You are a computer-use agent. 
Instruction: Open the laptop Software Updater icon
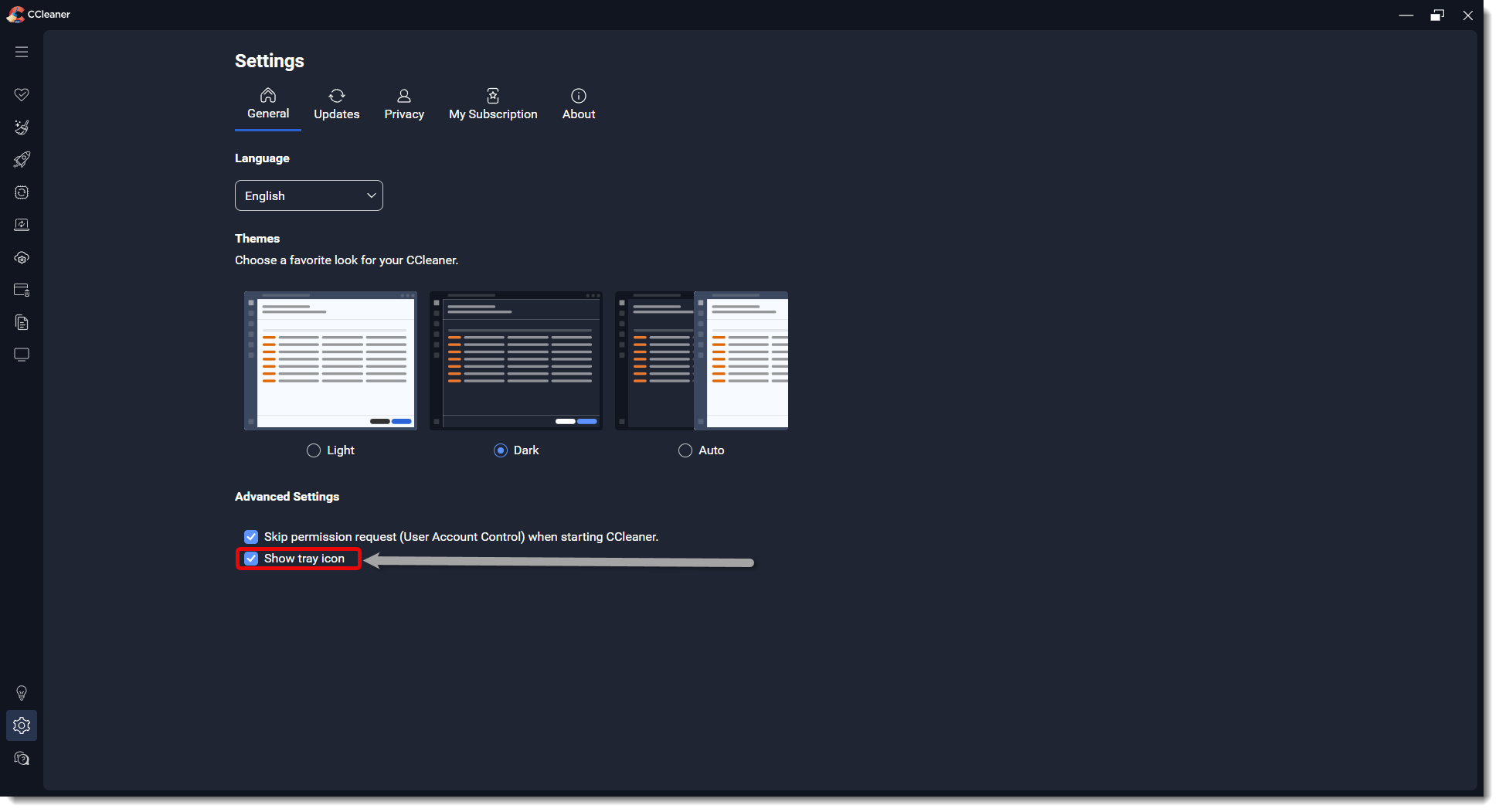(x=22, y=225)
